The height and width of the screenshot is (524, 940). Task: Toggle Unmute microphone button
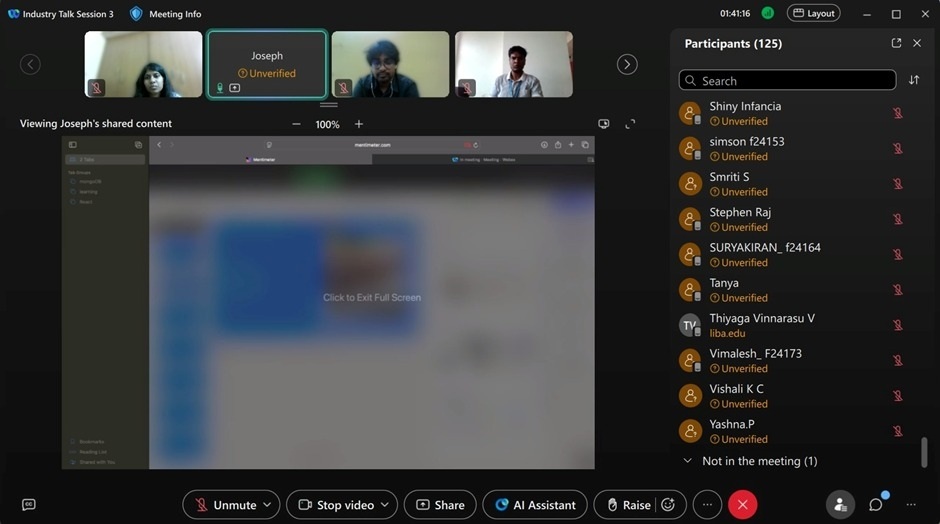(x=225, y=505)
